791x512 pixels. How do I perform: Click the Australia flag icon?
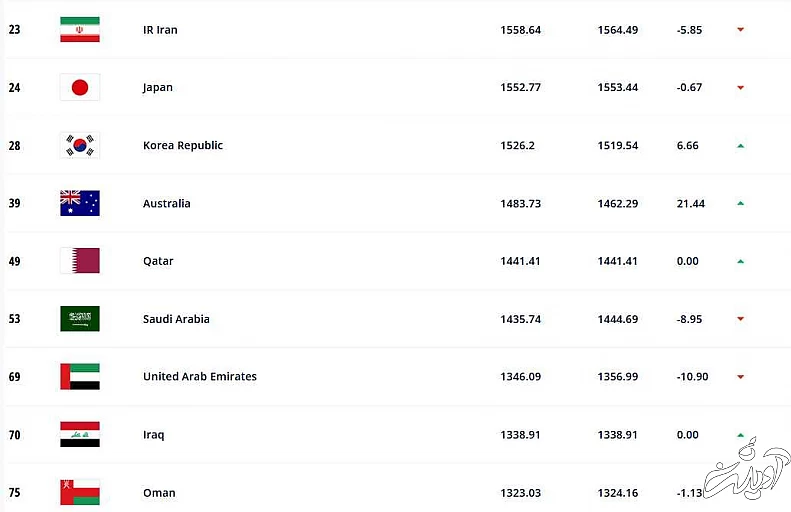[80, 203]
